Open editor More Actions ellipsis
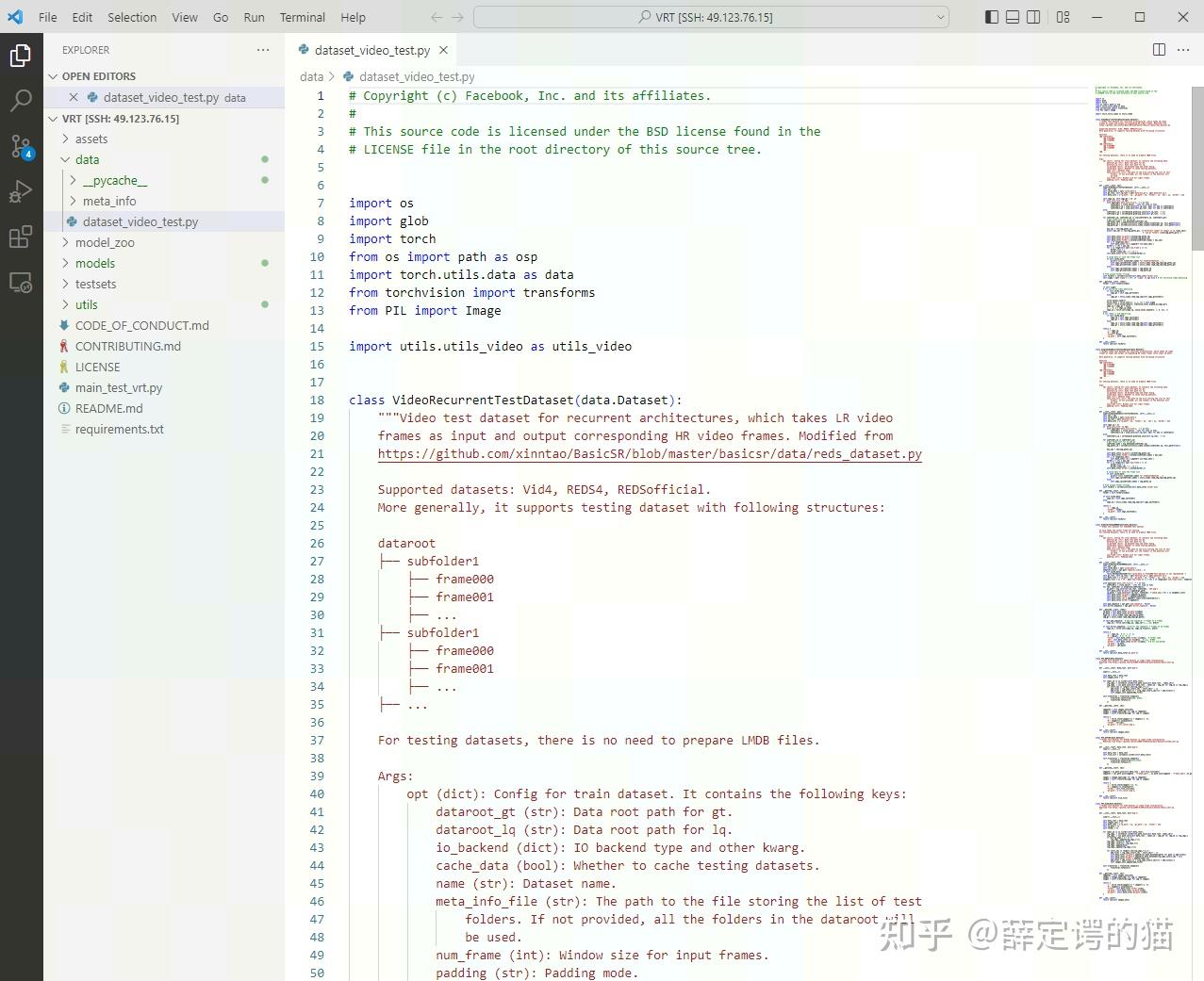The height and width of the screenshot is (981, 1204). tap(1185, 50)
